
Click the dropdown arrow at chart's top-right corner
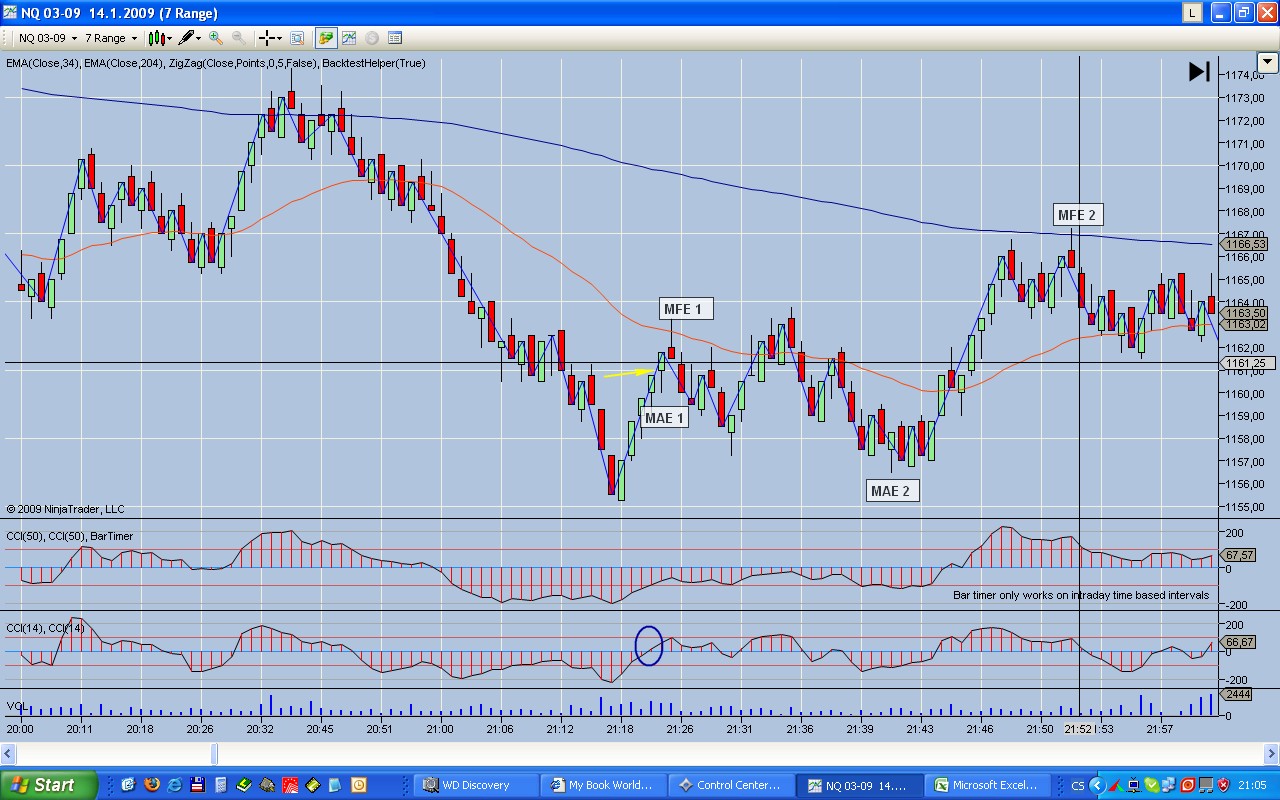tap(1268, 62)
